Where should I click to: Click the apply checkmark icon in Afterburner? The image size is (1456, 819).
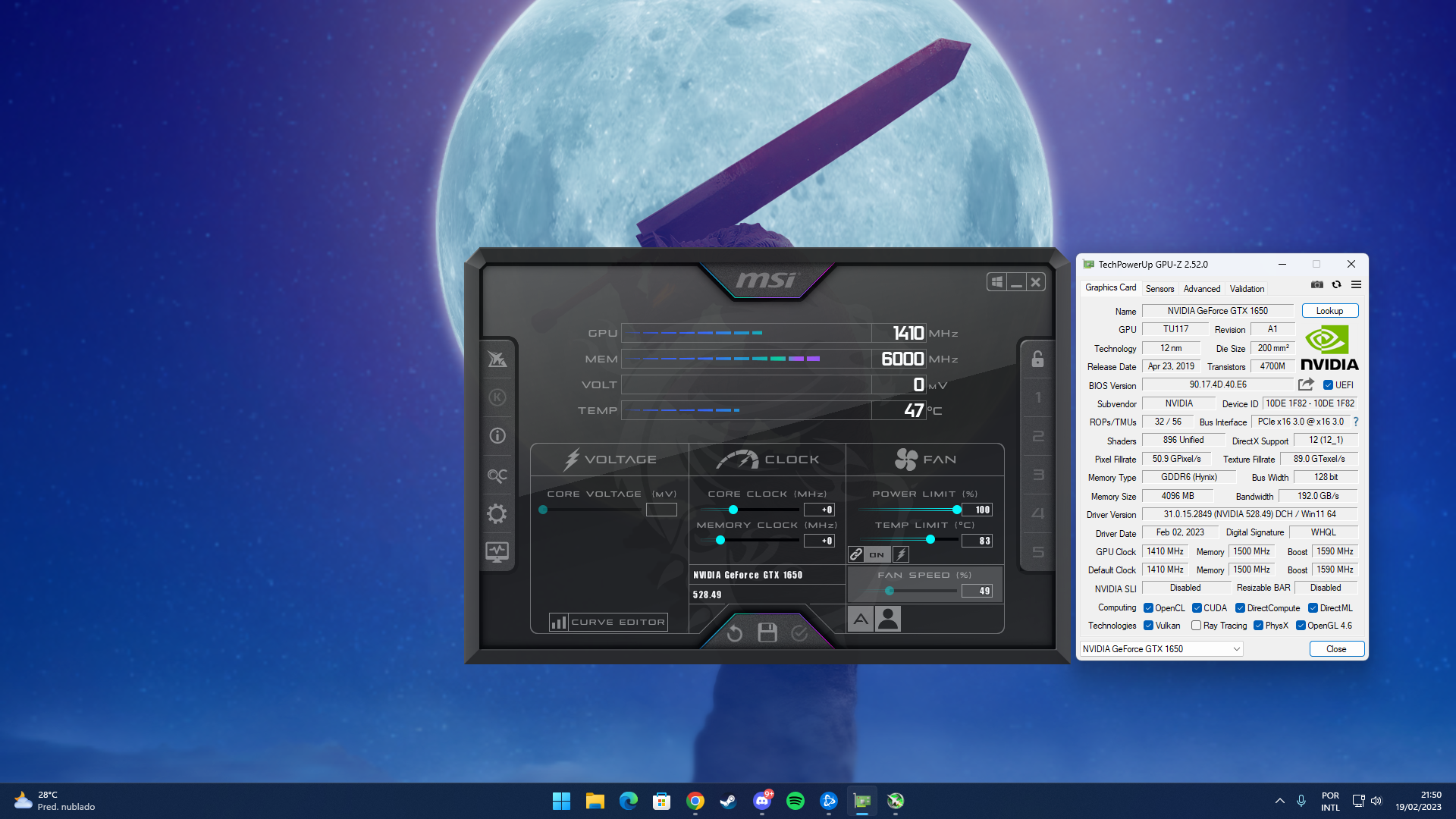(799, 632)
